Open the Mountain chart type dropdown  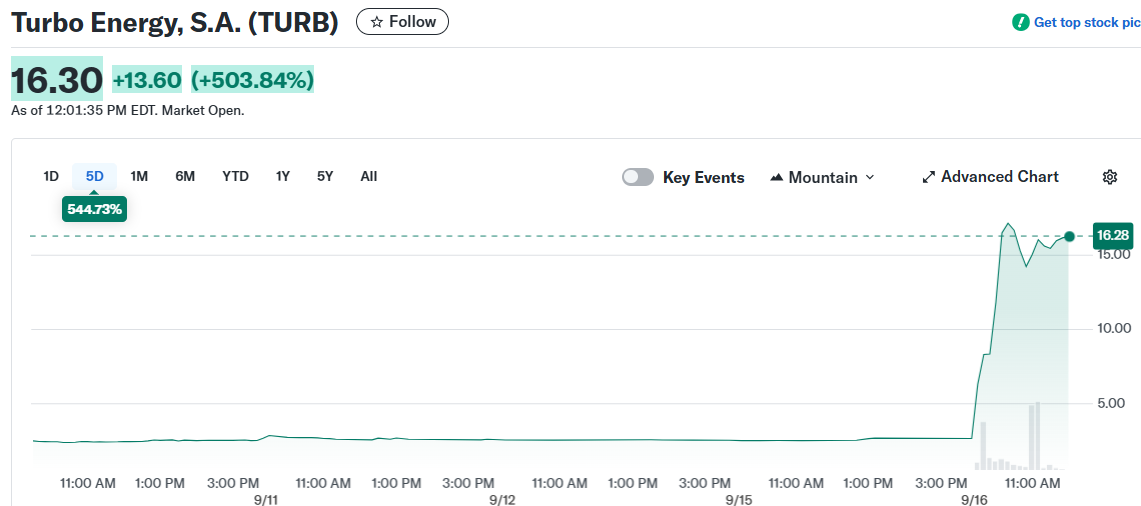pos(822,178)
